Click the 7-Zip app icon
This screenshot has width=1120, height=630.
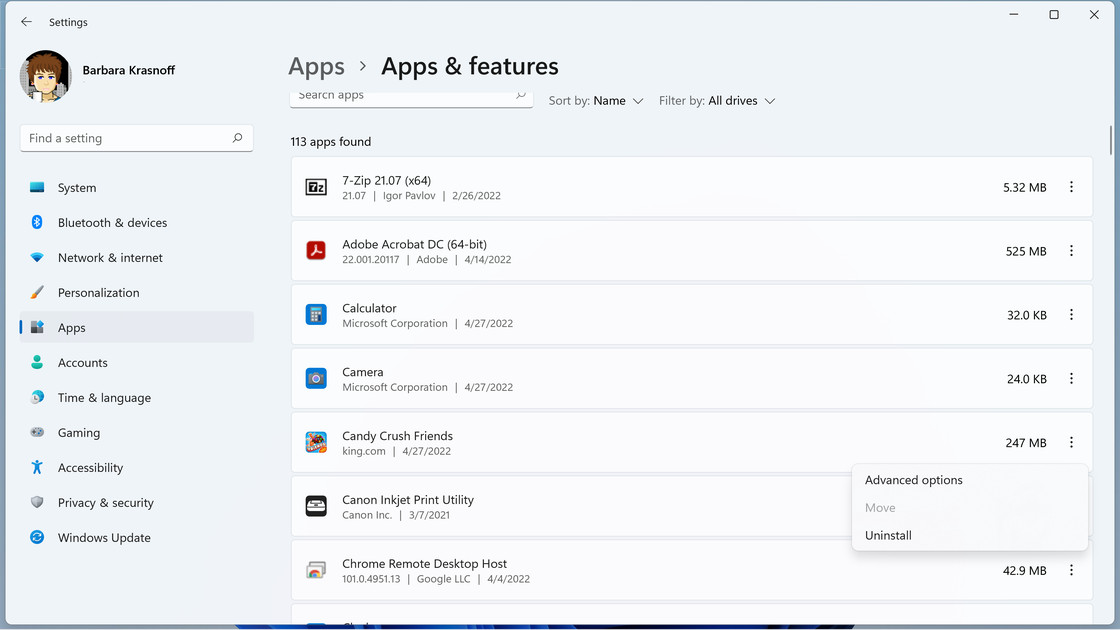click(316, 187)
